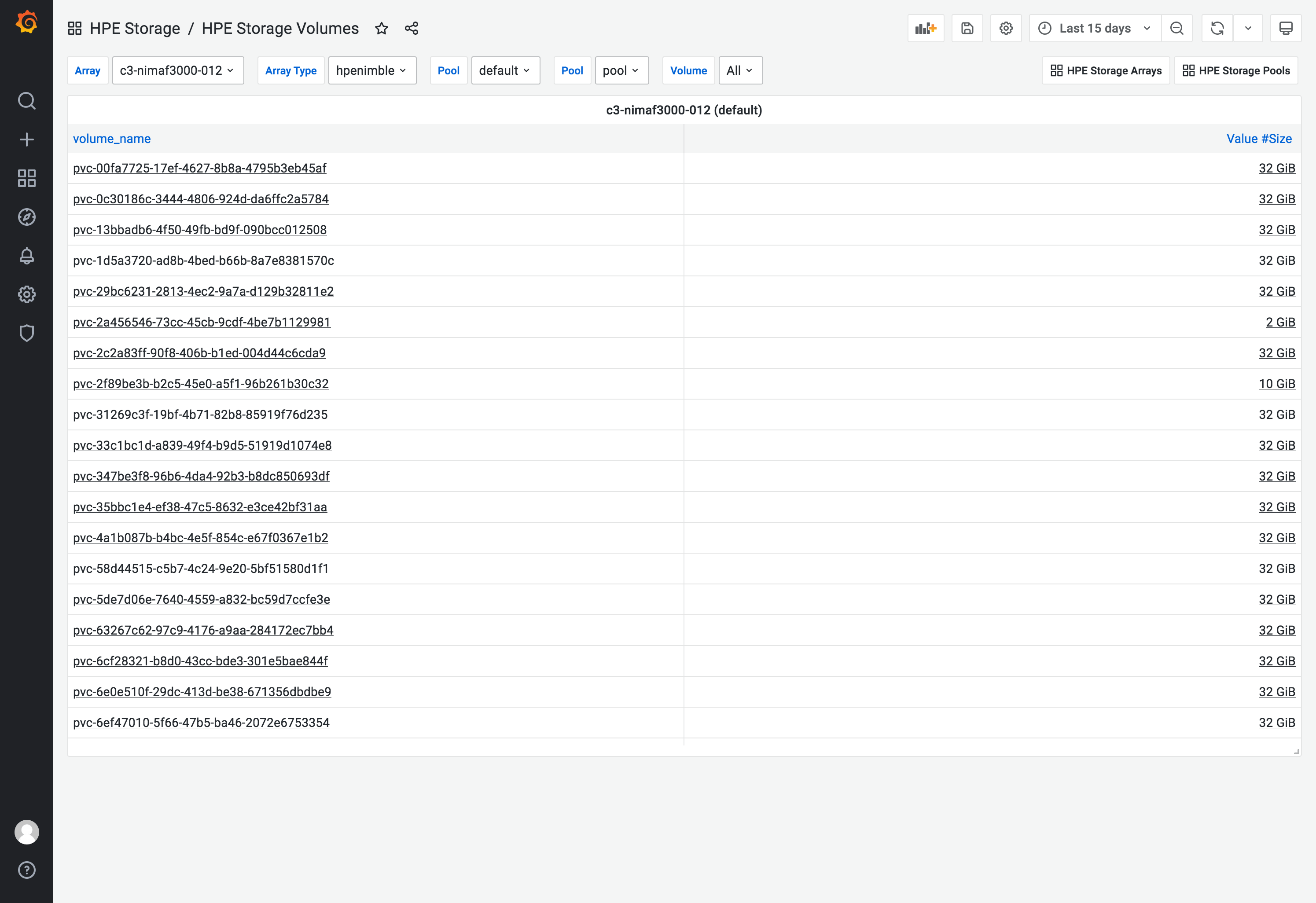
Task: Open the Last 15 days time picker
Action: click(x=1095, y=28)
